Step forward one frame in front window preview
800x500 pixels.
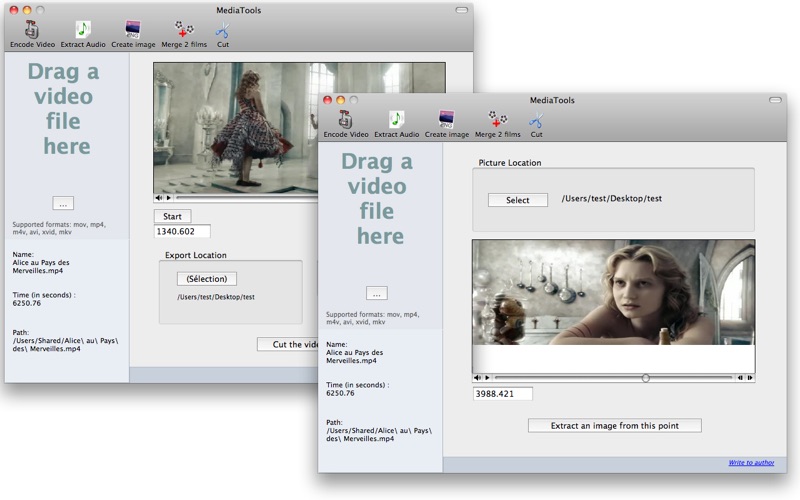point(750,378)
